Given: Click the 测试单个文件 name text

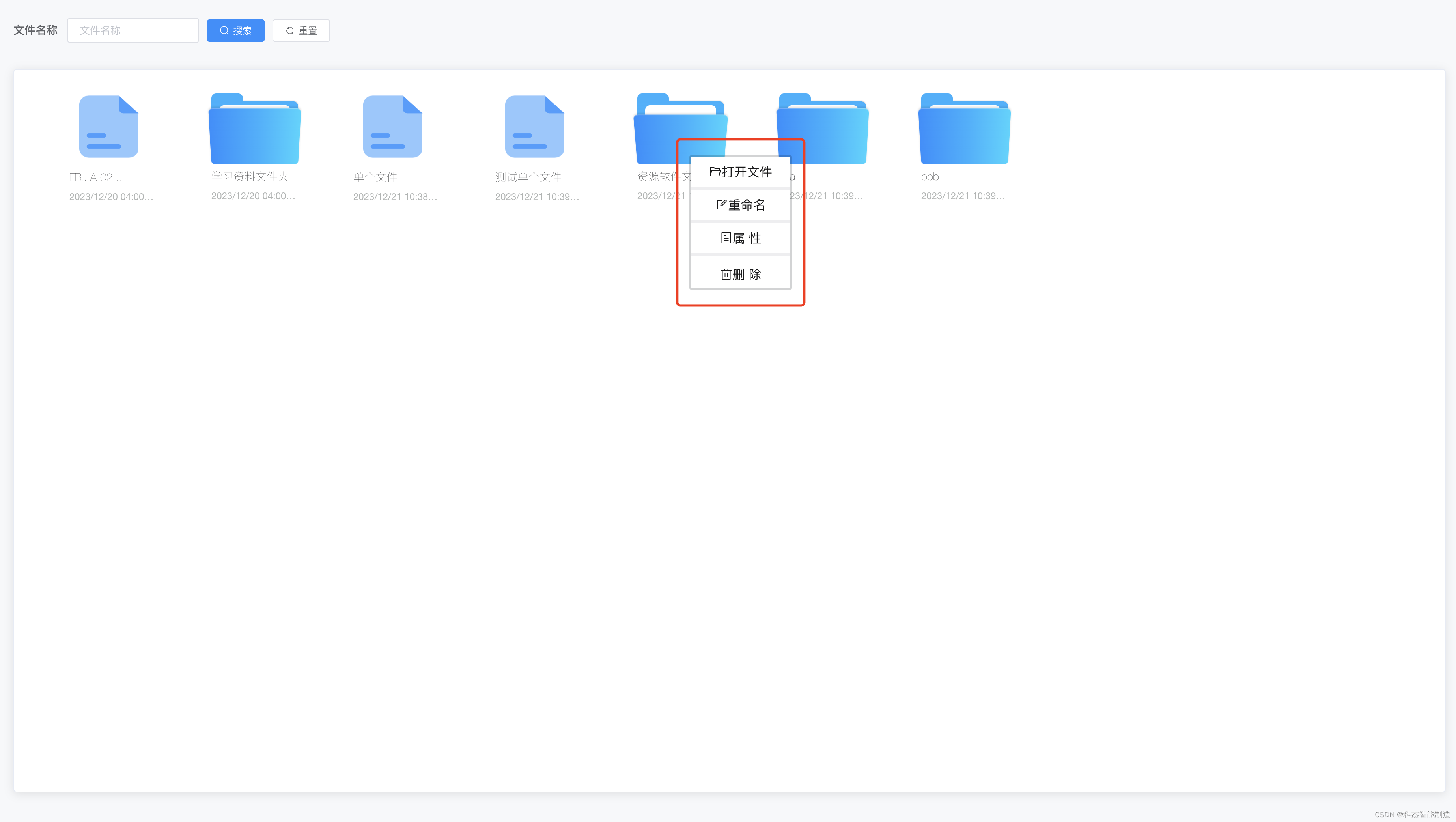Looking at the screenshot, I should 528,177.
